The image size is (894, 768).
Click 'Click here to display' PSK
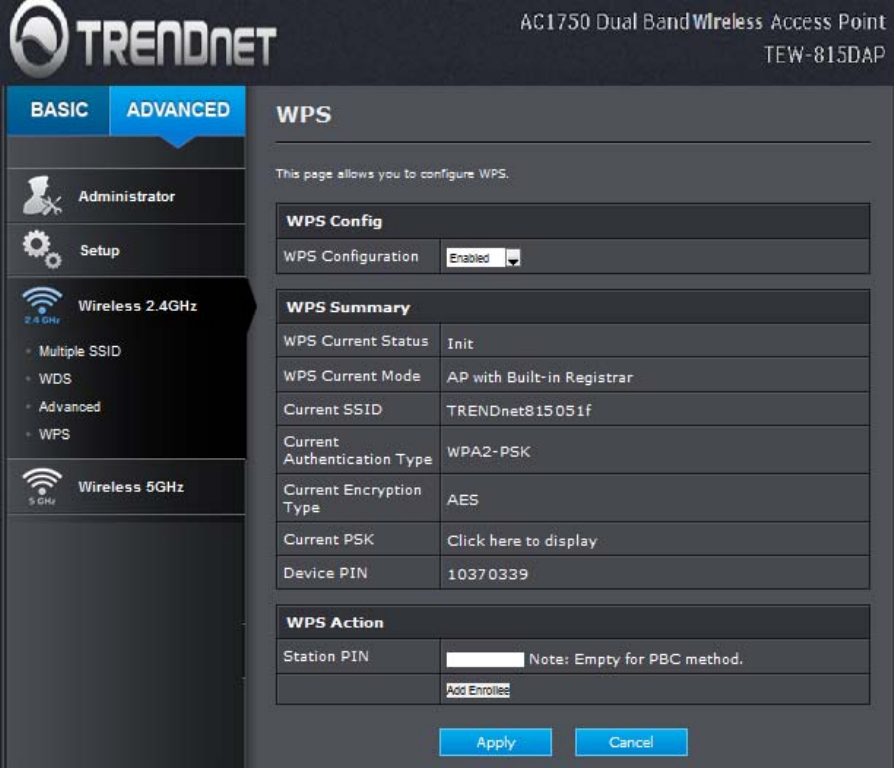tap(522, 541)
